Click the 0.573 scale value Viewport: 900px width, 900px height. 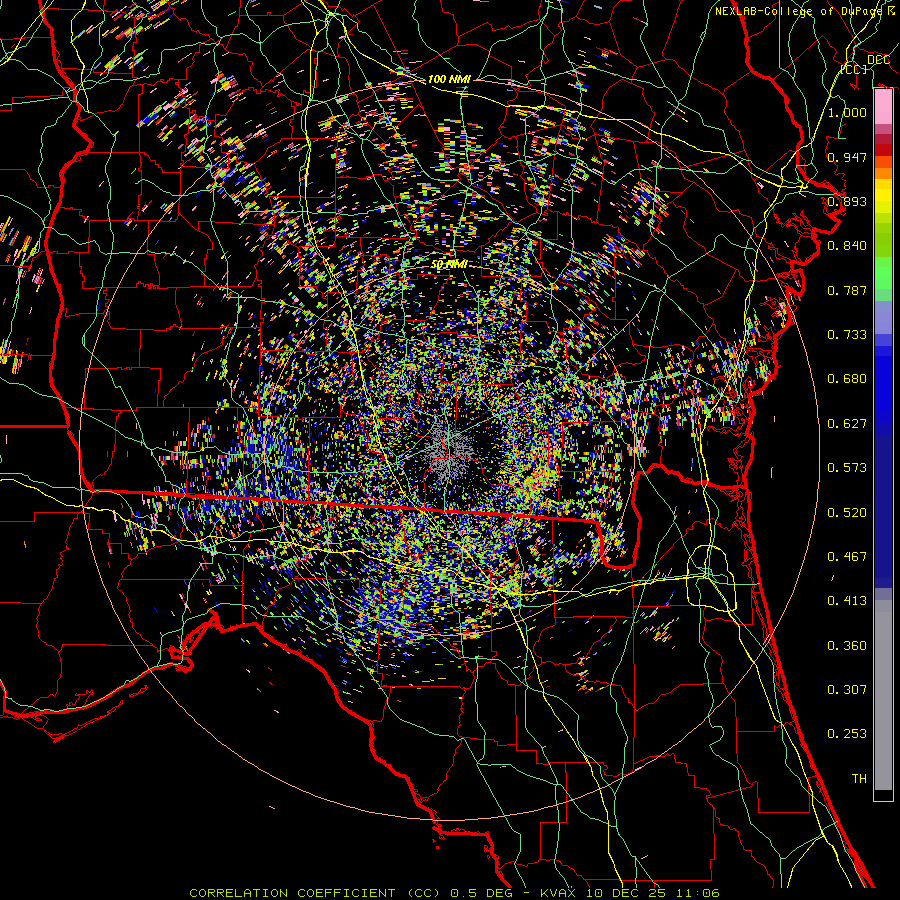tap(847, 468)
